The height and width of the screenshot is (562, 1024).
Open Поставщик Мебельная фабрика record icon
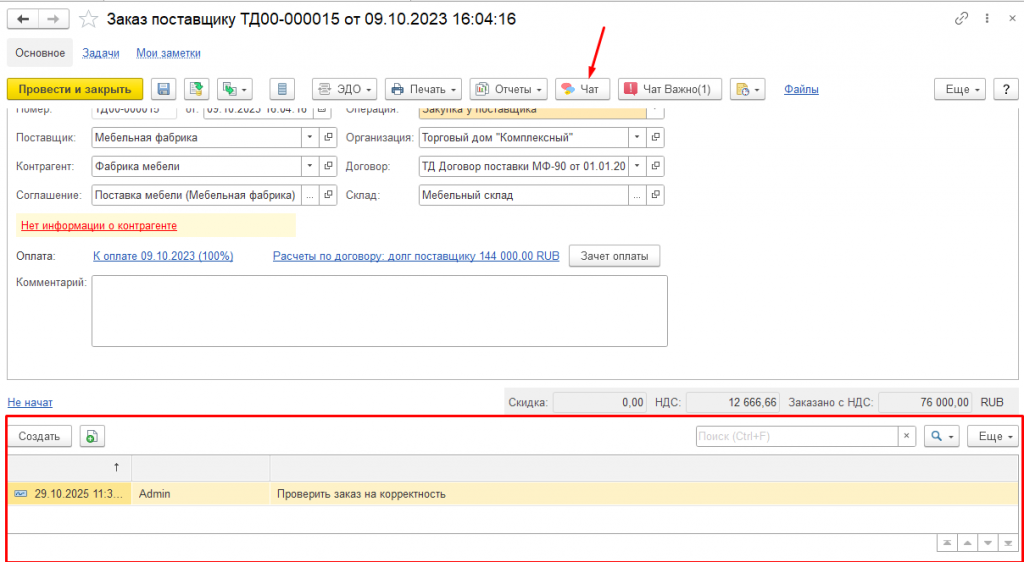click(328, 138)
